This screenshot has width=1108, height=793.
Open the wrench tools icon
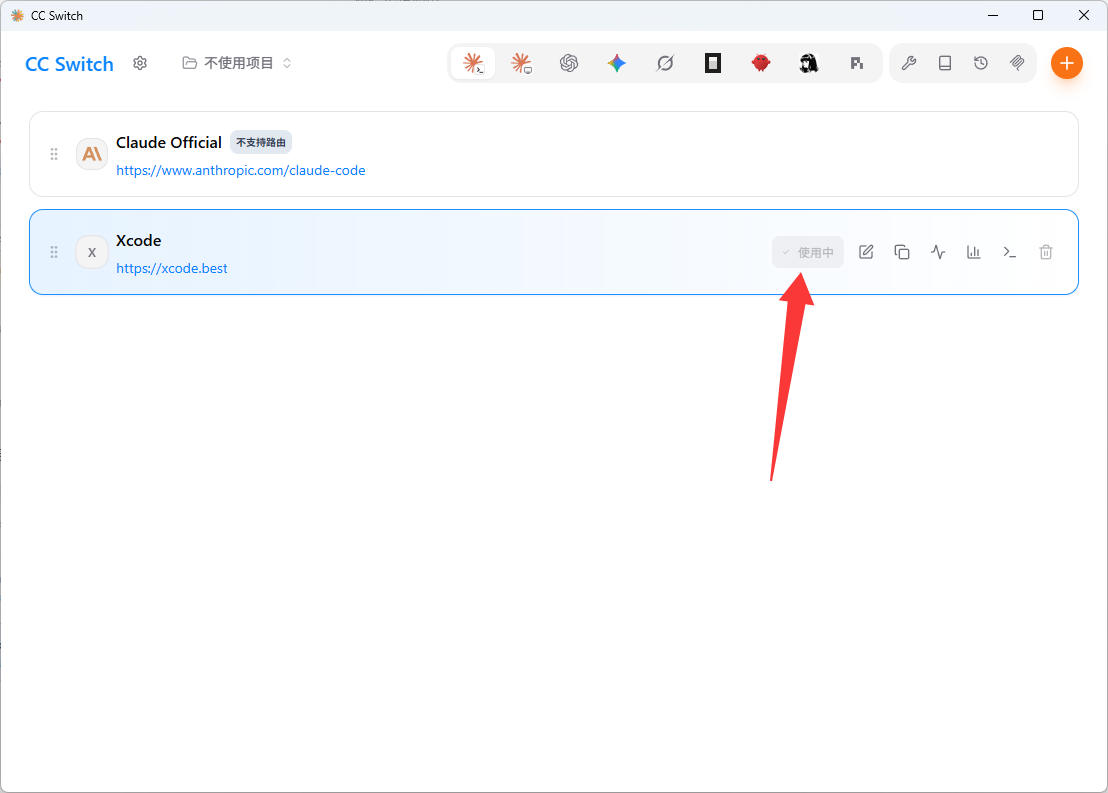[909, 64]
